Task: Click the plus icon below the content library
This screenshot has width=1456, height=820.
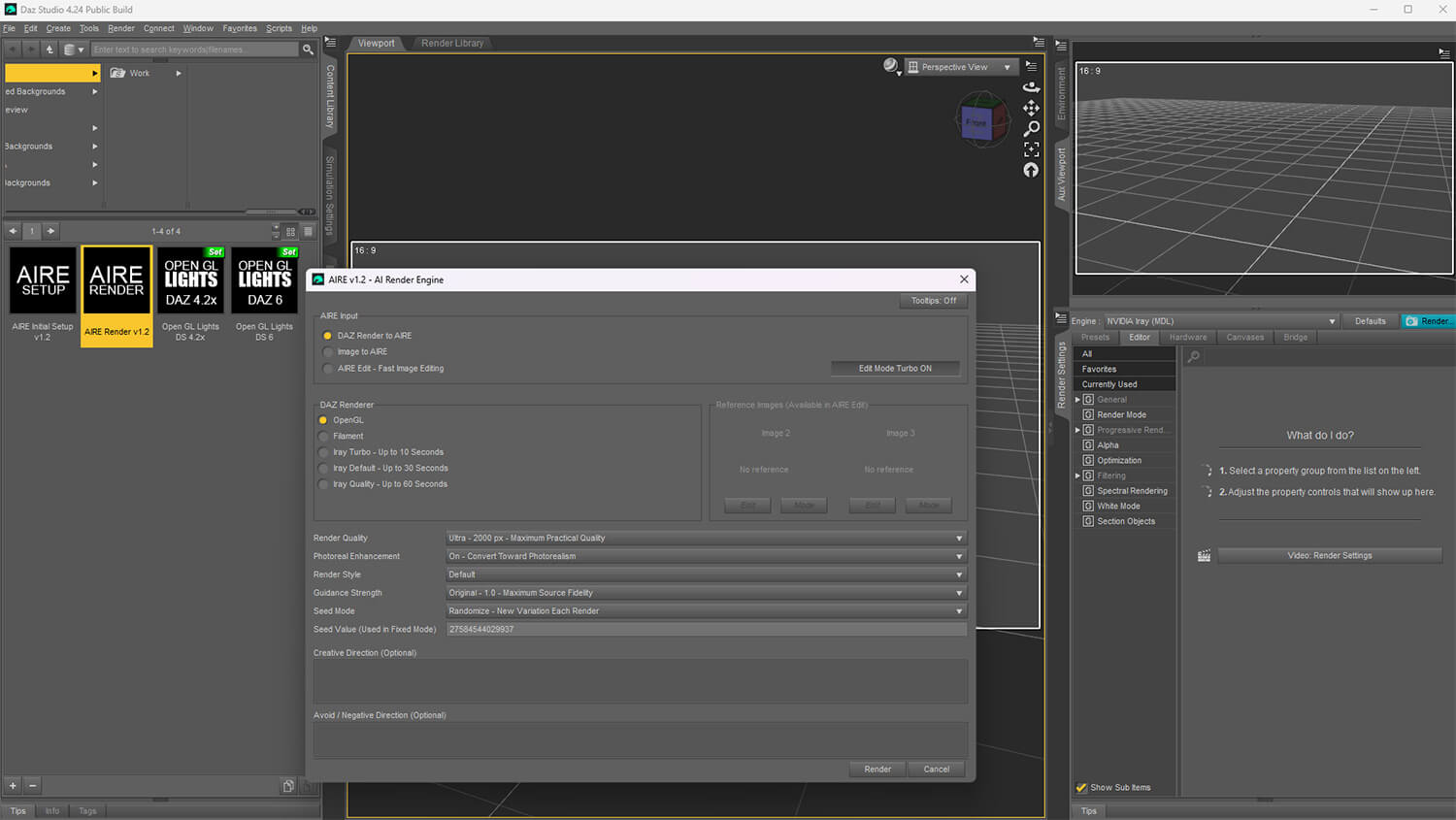Action: click(13, 786)
